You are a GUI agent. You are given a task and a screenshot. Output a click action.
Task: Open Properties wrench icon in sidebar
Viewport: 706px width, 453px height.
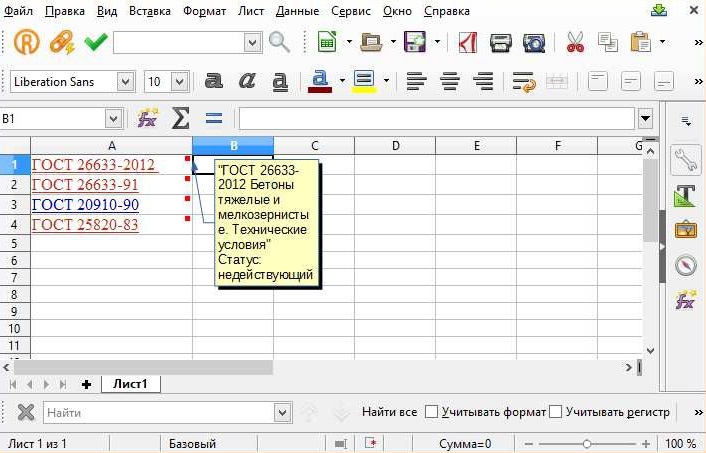tap(685, 159)
